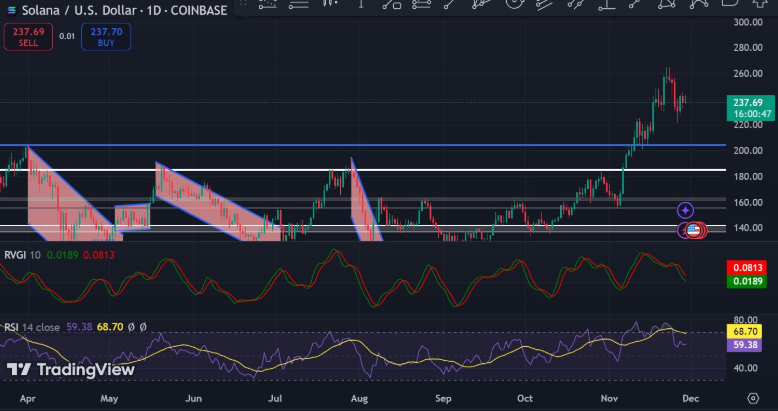The image size is (778, 411).
Task: Click green 237.69 current price tag on axis
Action: click(750, 103)
